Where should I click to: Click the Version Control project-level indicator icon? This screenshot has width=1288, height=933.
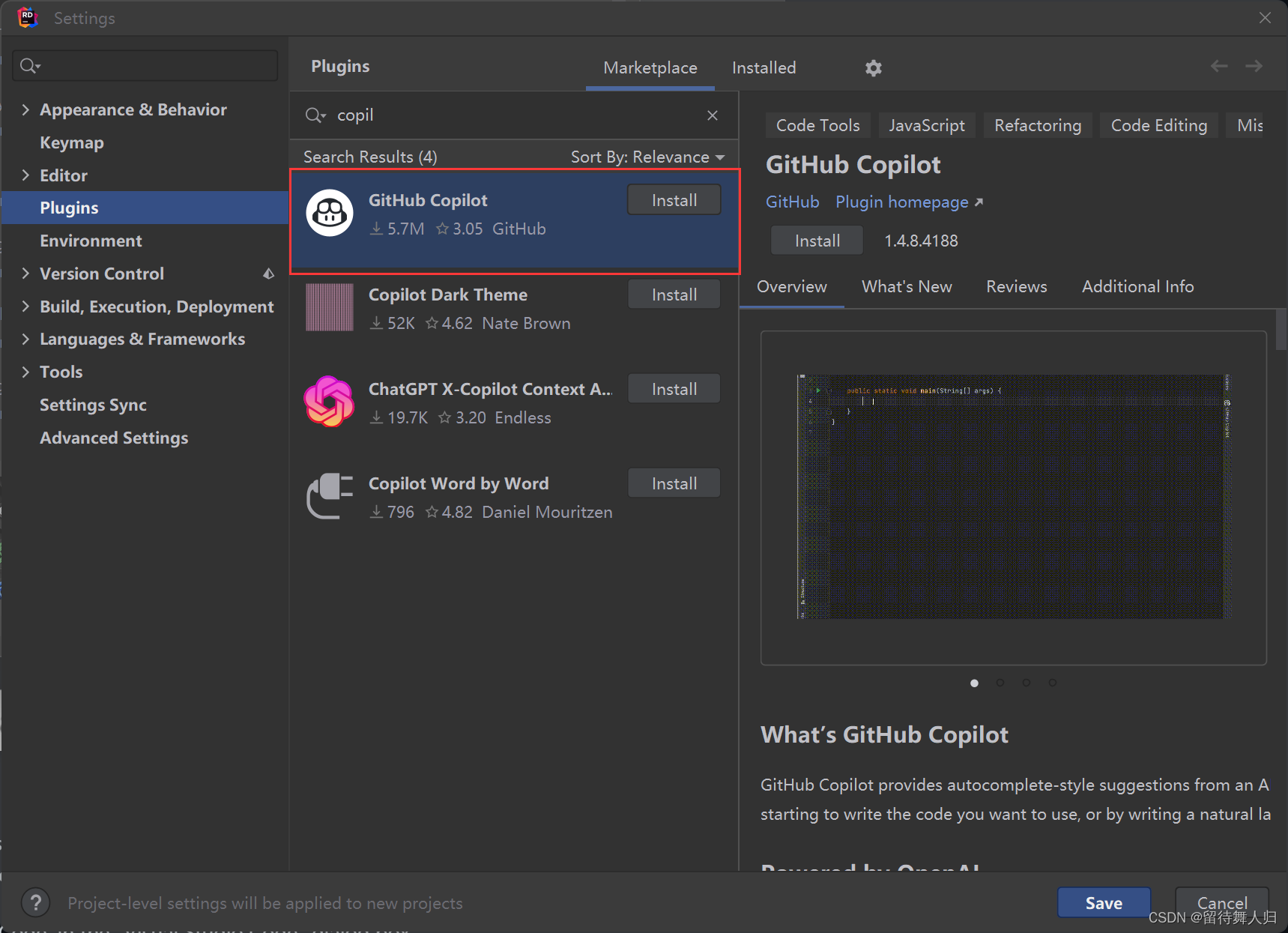pyautogui.click(x=268, y=274)
